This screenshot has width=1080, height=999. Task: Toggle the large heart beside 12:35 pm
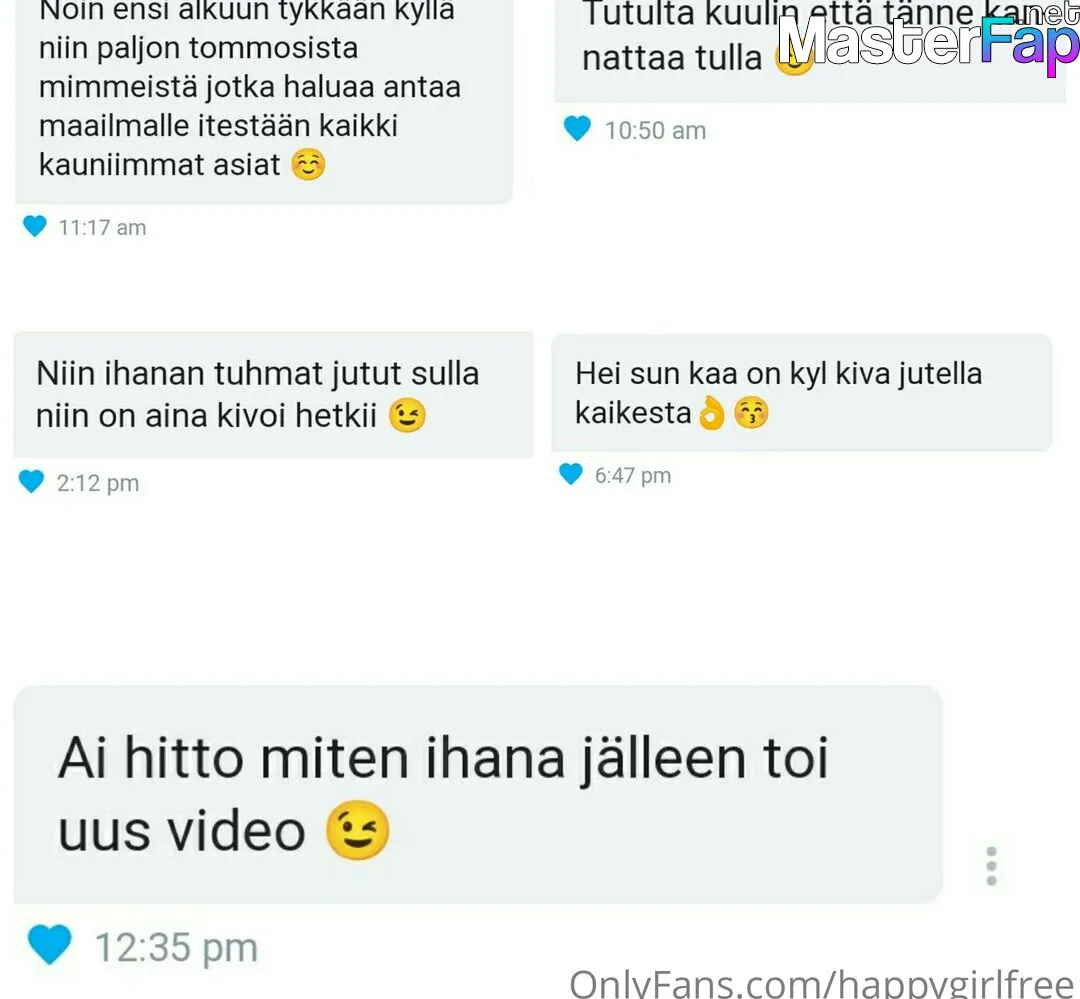coord(50,944)
